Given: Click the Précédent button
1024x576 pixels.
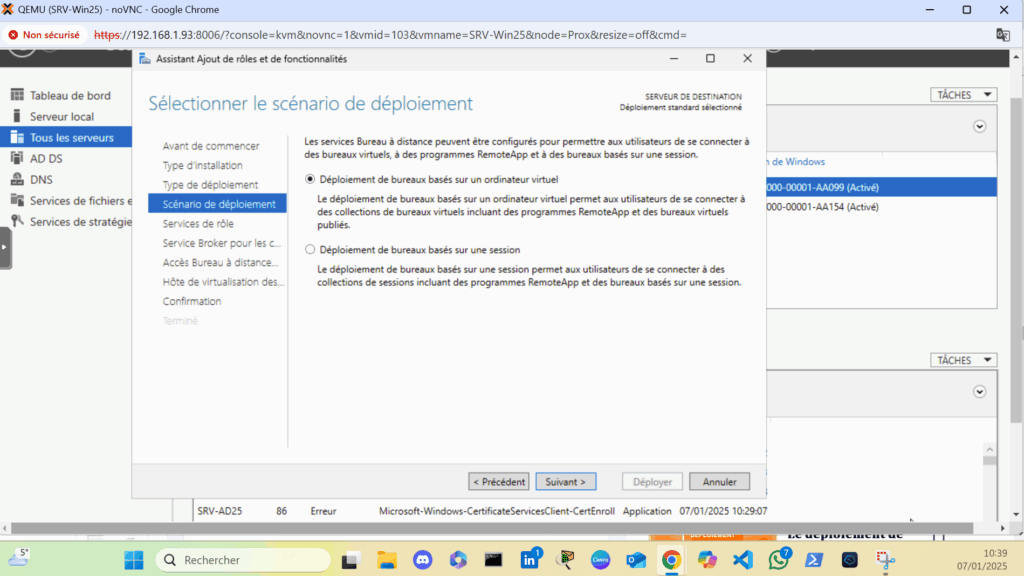Looking at the screenshot, I should click(498, 481).
